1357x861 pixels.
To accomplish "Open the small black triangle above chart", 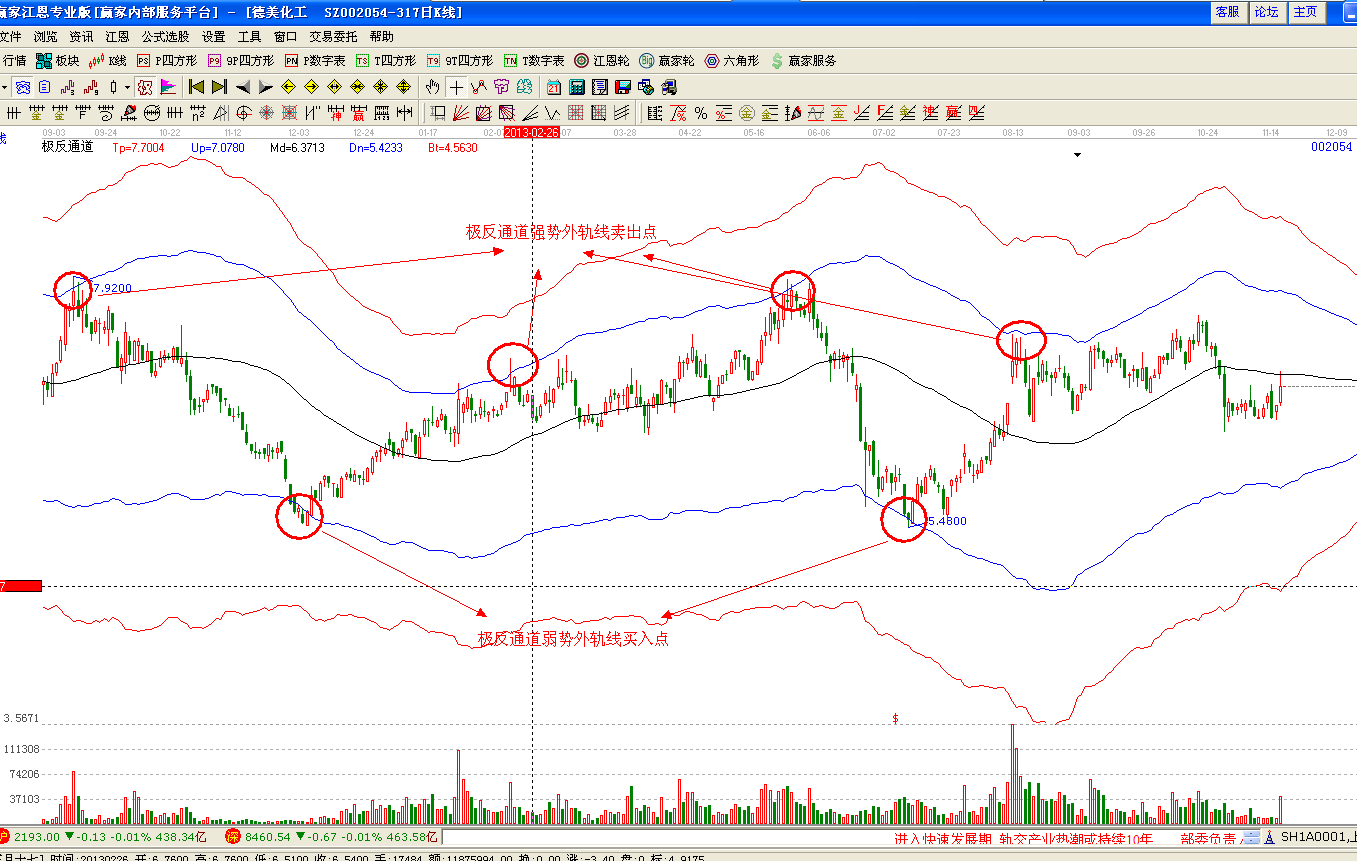I will click(1077, 155).
